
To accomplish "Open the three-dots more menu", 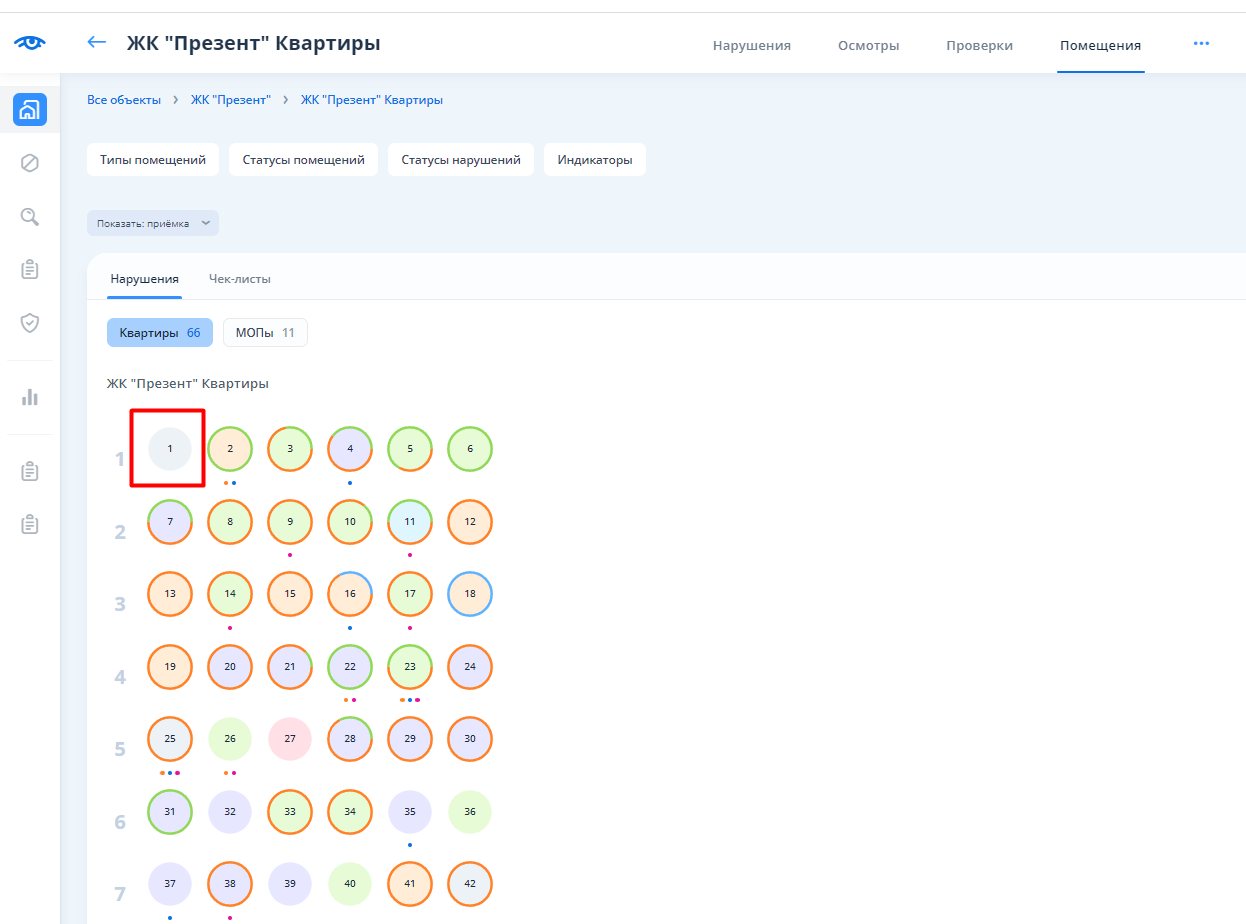I will pyautogui.click(x=1201, y=44).
